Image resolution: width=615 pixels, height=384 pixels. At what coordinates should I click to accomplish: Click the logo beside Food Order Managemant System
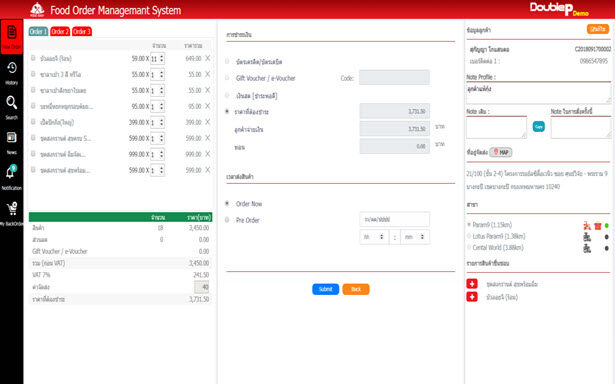point(37,10)
